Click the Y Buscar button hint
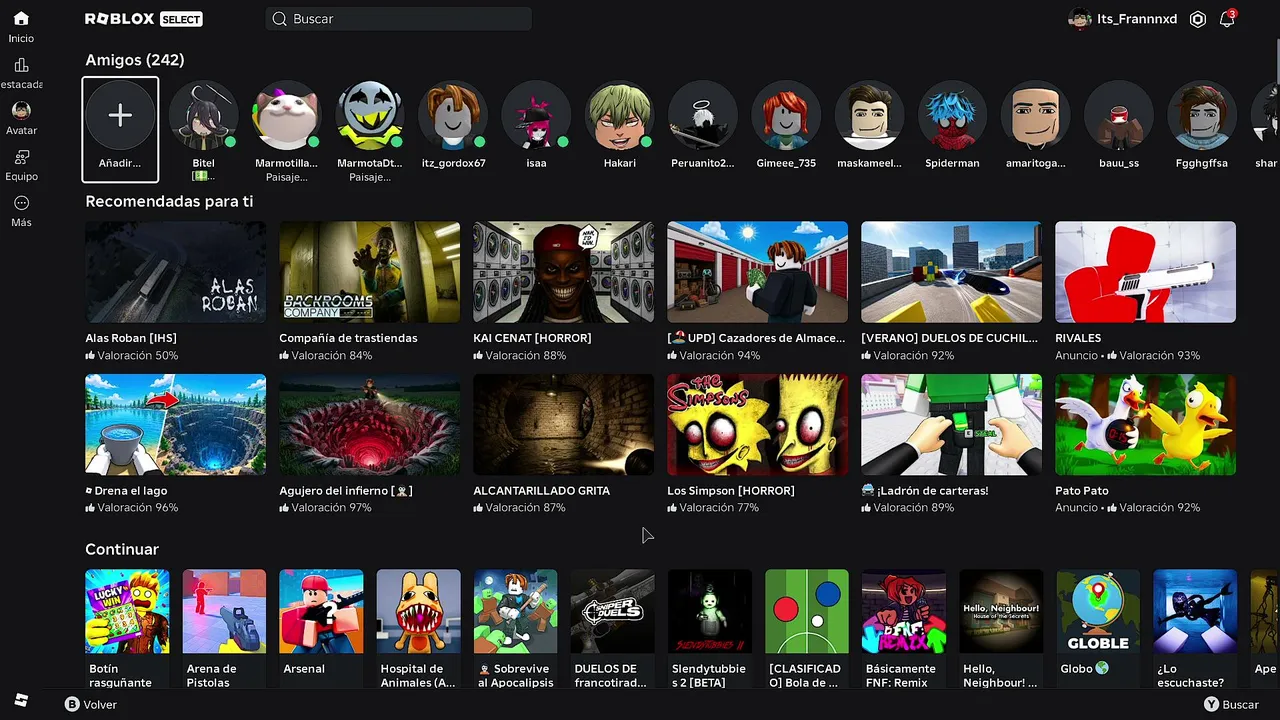The height and width of the screenshot is (720, 1280). [1231, 704]
